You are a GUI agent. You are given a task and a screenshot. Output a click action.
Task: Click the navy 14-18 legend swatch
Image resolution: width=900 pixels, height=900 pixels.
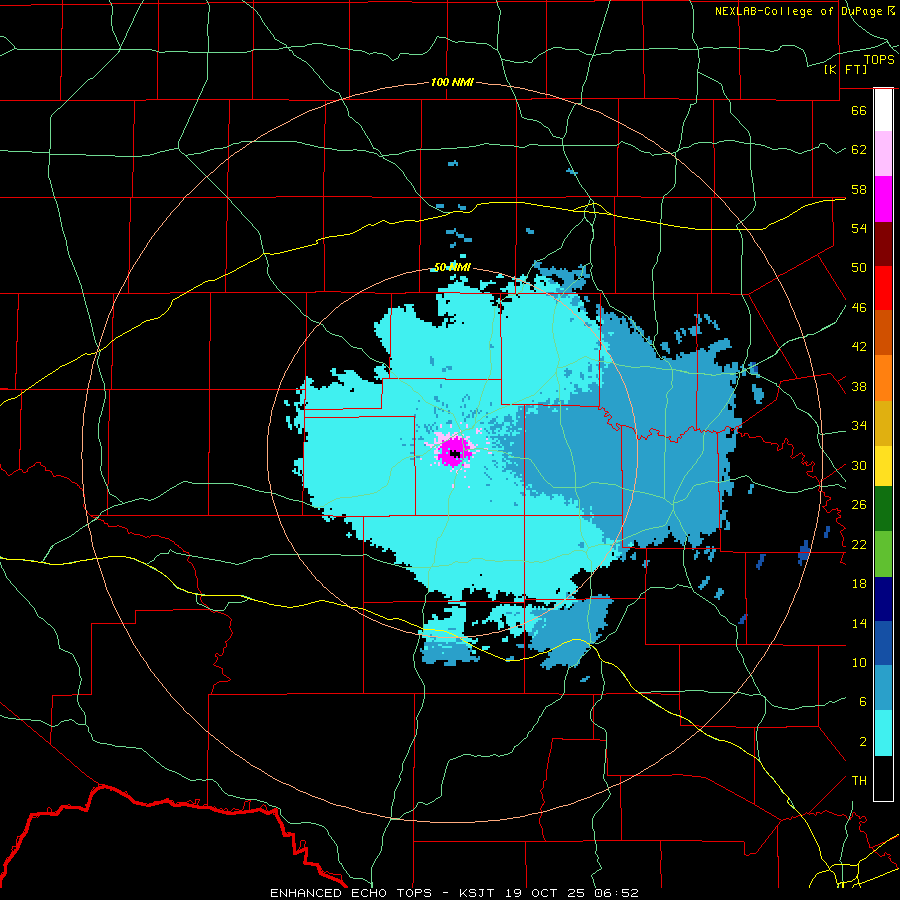(883, 599)
